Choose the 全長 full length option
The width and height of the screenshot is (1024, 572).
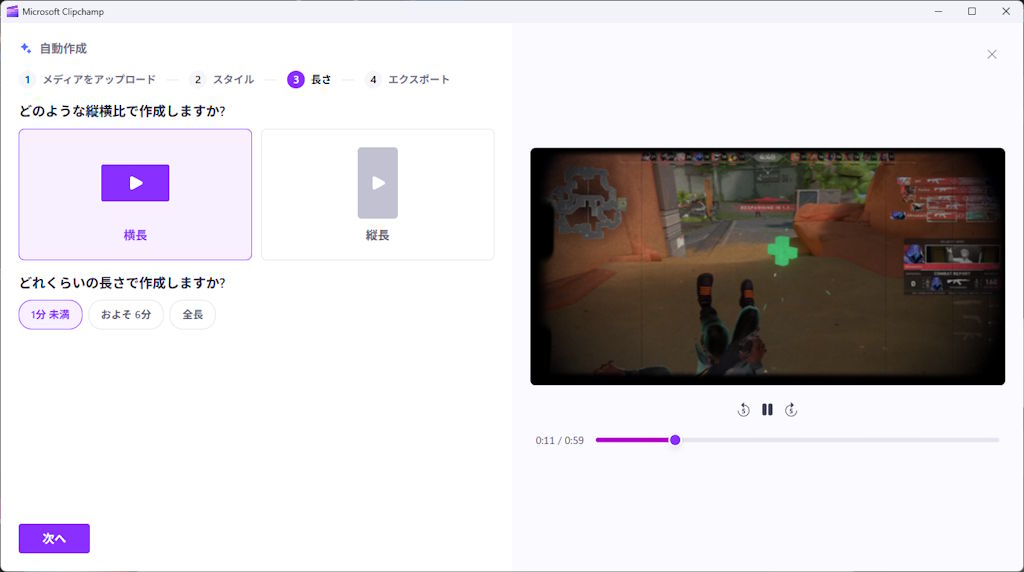coord(193,315)
